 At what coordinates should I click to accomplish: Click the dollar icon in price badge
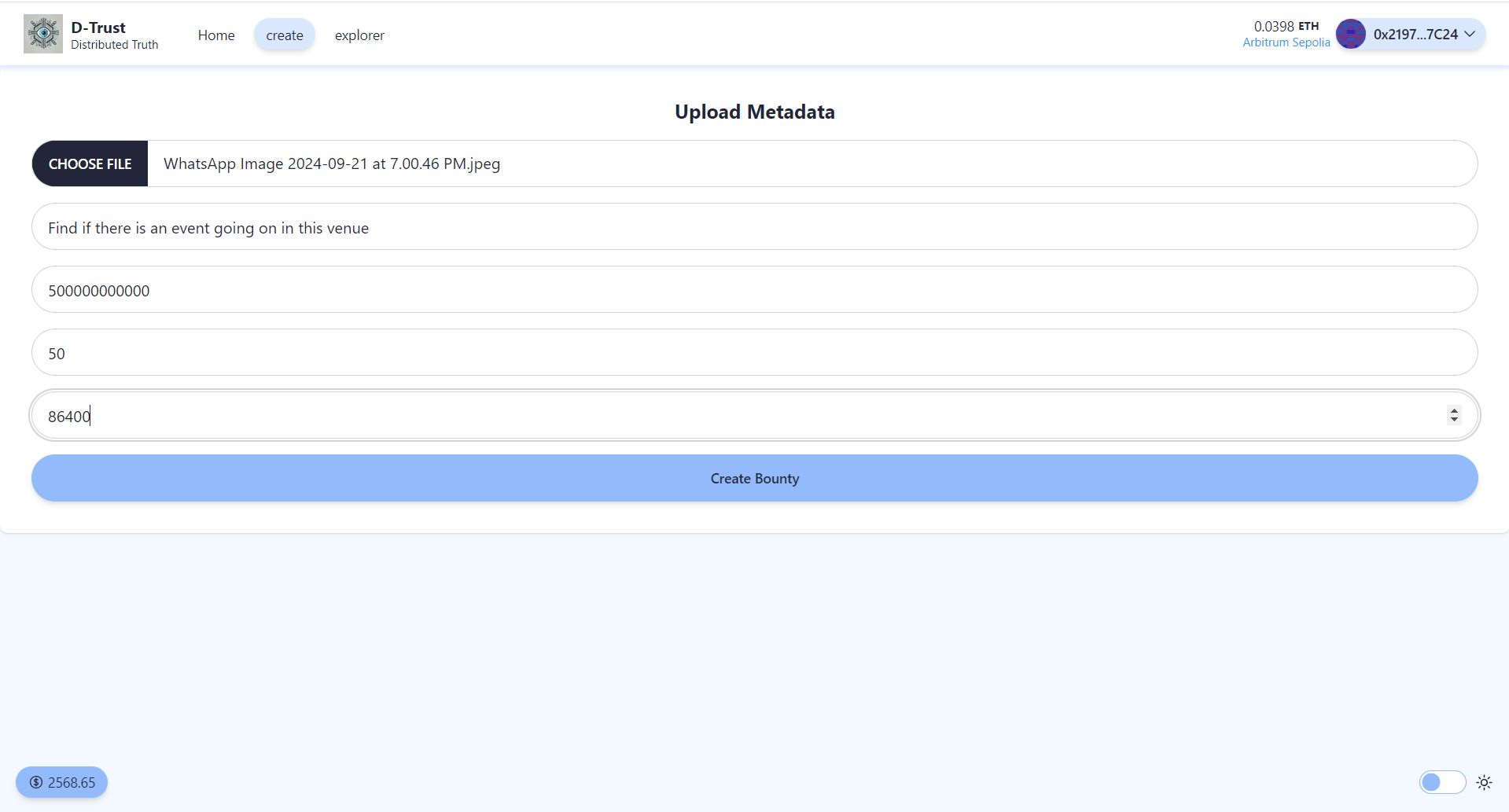pos(36,782)
